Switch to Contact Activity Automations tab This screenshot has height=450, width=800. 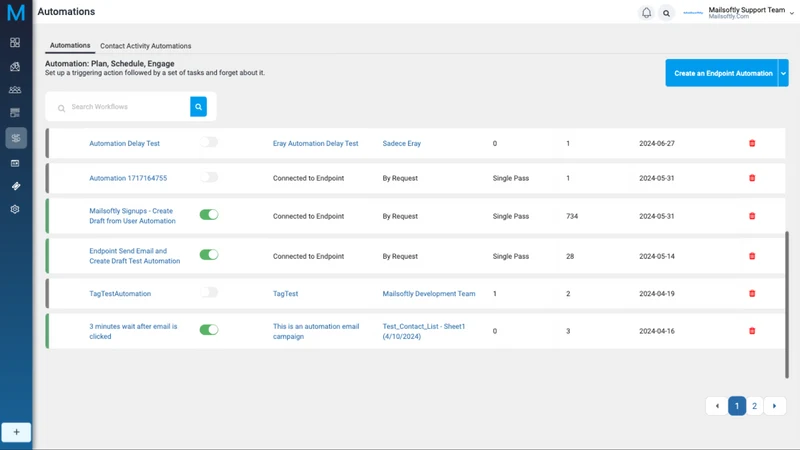(x=145, y=46)
